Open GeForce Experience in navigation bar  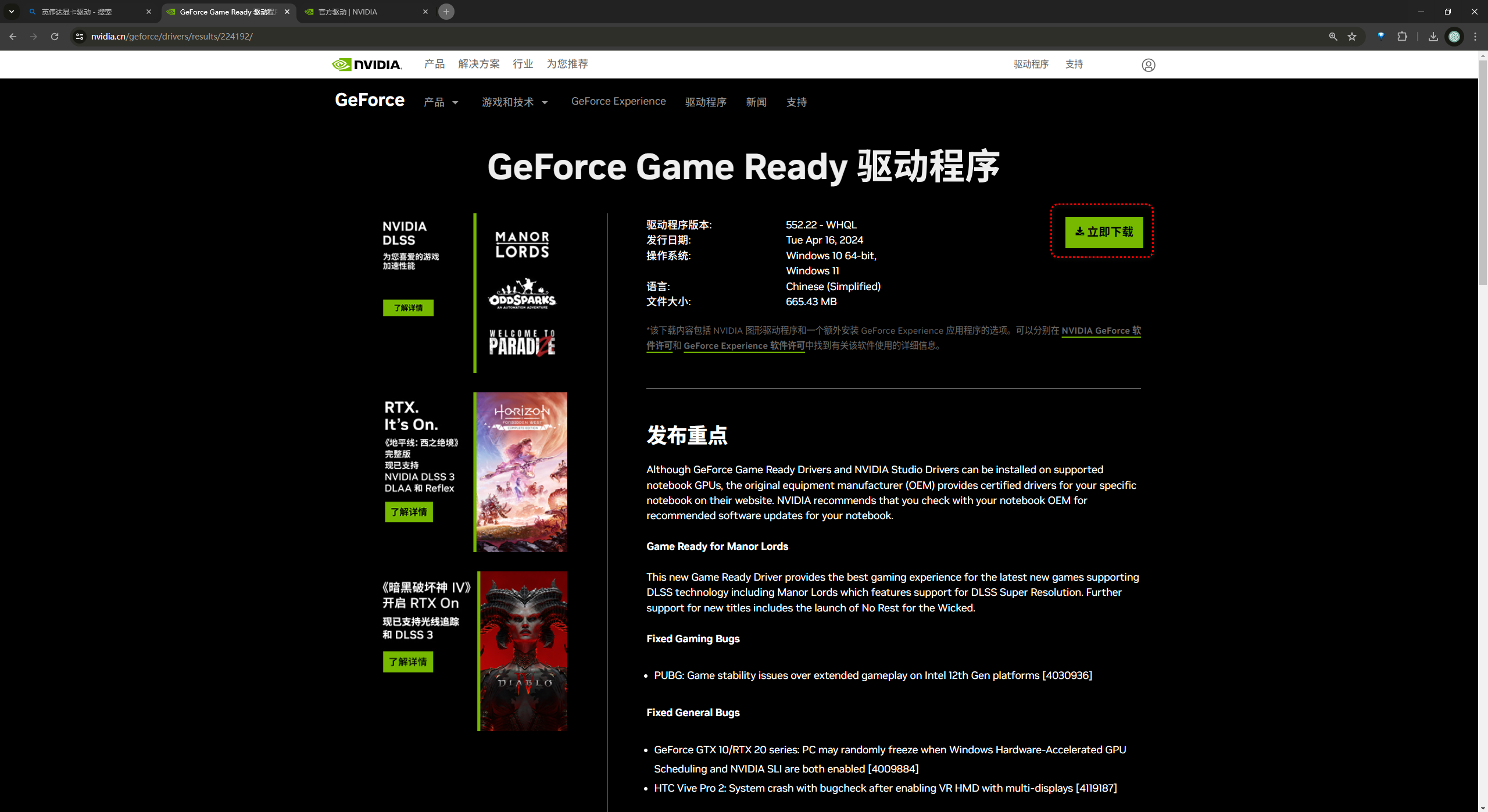tap(618, 102)
